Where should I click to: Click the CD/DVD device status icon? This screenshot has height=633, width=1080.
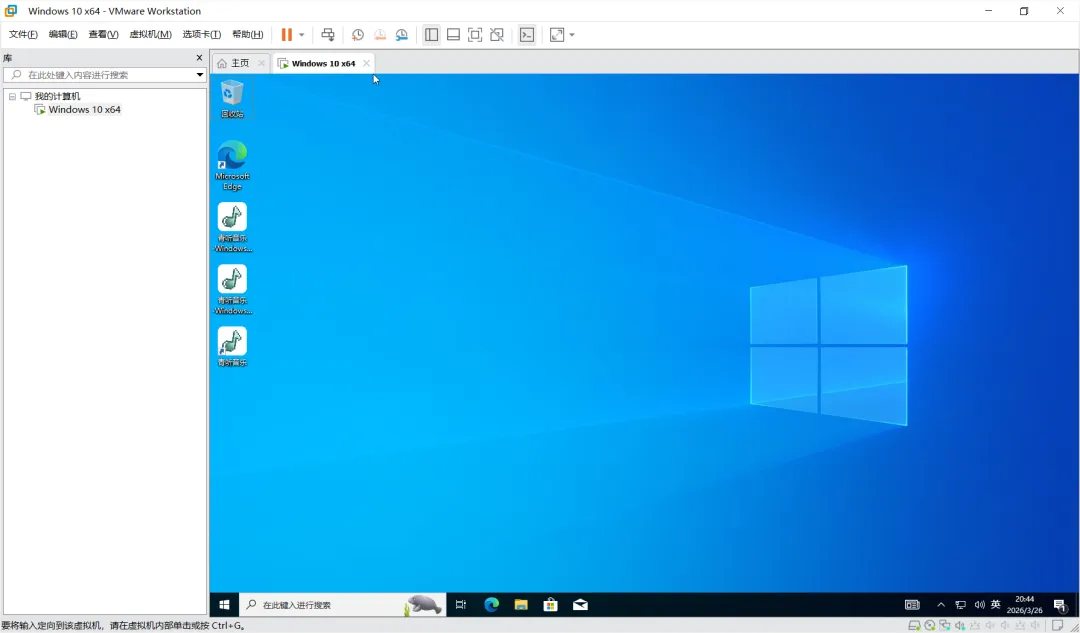pos(930,625)
